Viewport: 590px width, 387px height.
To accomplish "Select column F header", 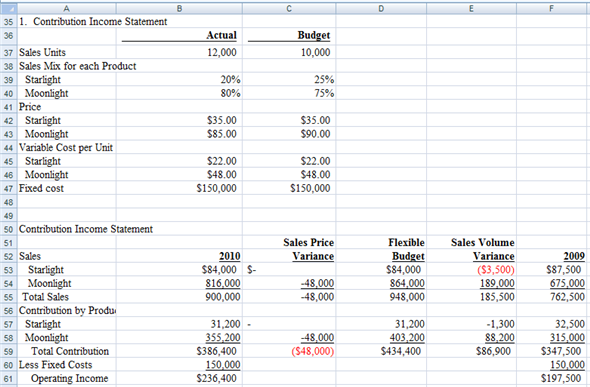I will [552, 8].
